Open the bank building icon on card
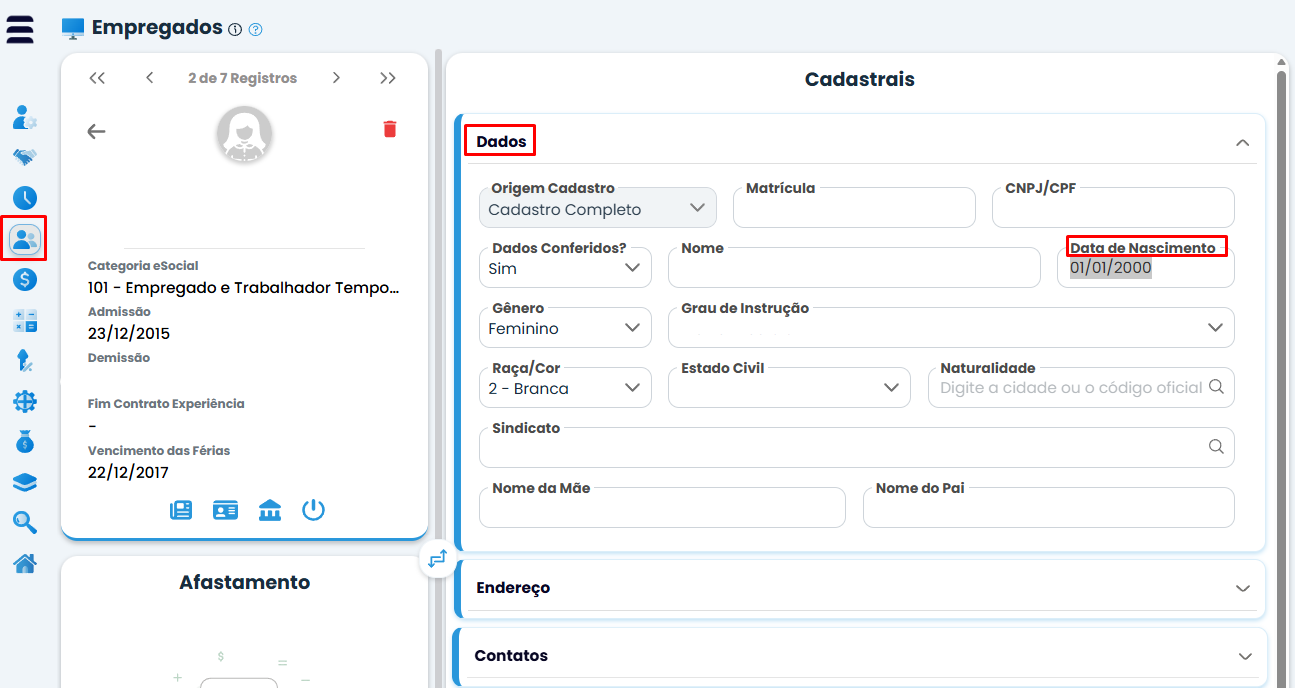This screenshot has width=1295, height=688. tap(270, 510)
